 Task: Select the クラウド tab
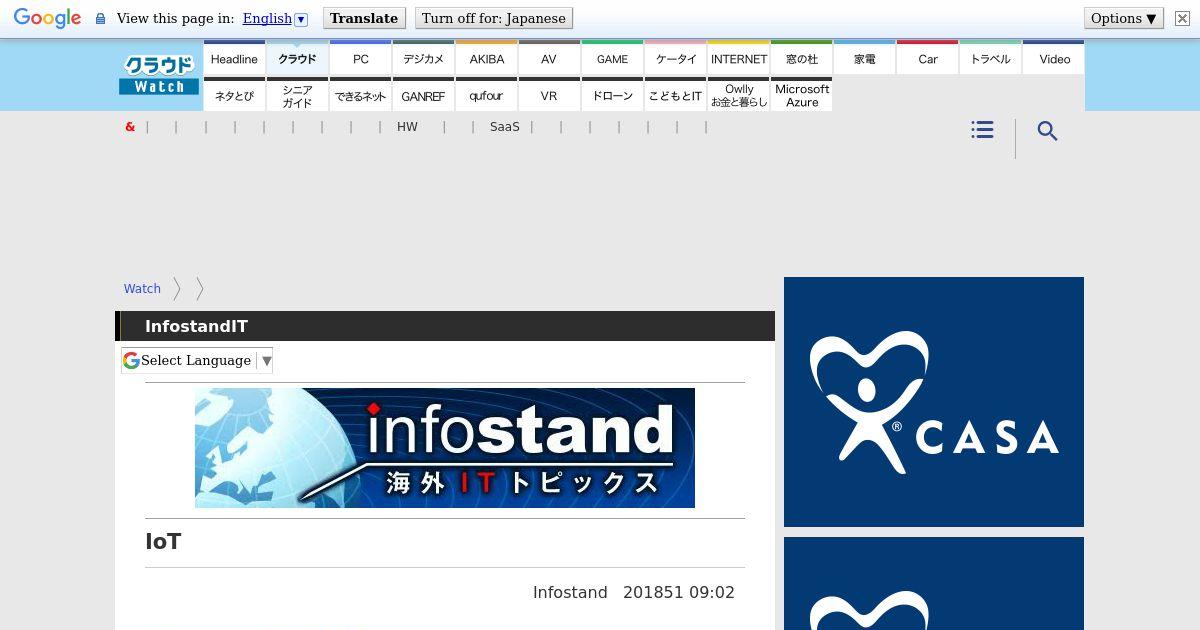297,58
